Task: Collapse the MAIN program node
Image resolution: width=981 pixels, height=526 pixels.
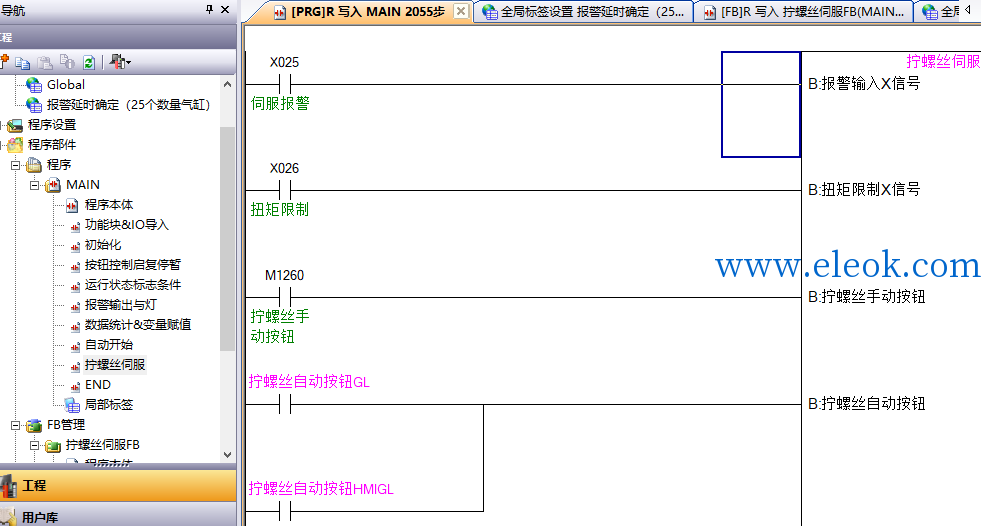Action: pyautogui.click(x=35, y=185)
